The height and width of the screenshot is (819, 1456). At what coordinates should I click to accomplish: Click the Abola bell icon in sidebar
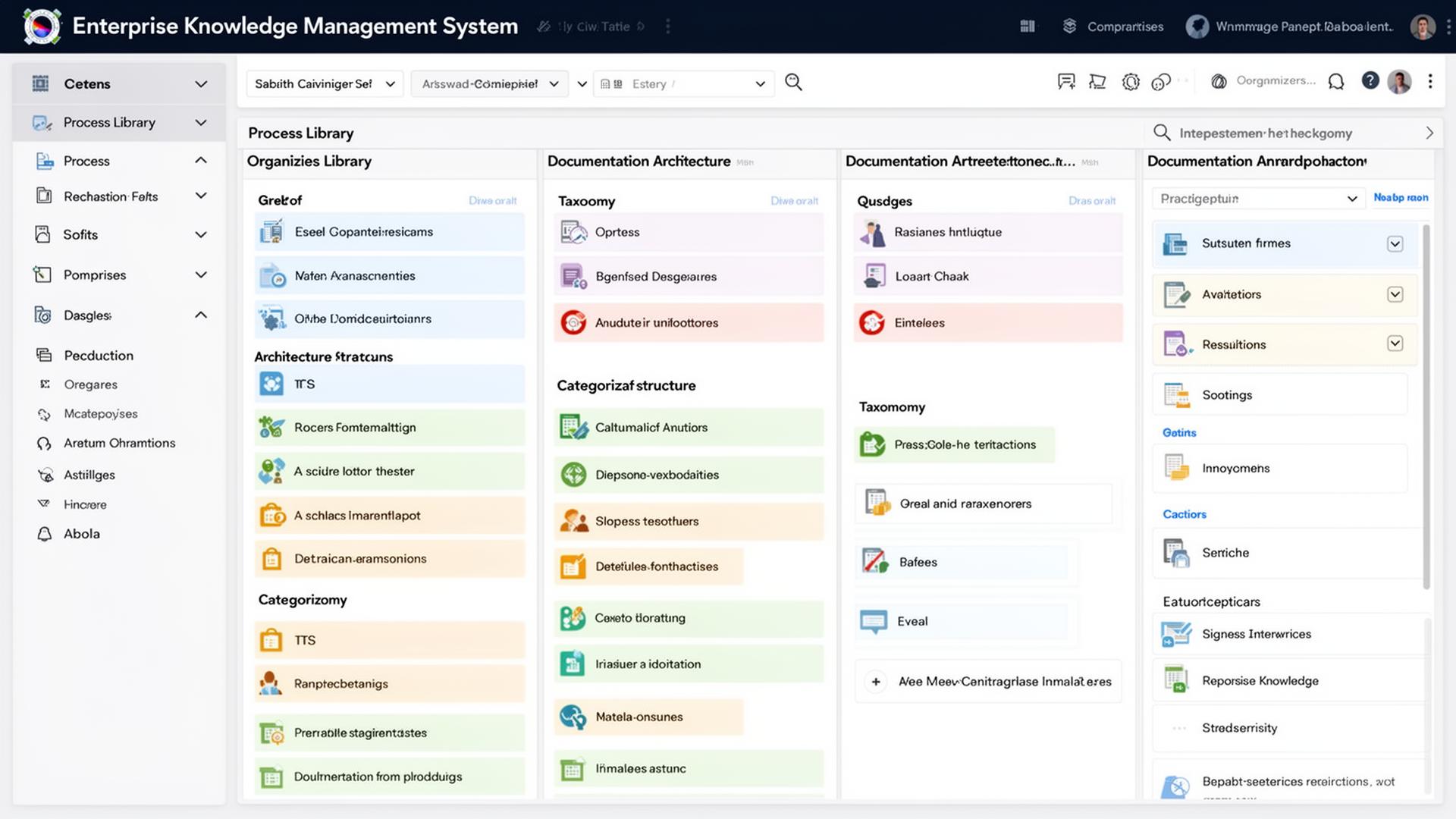point(45,534)
